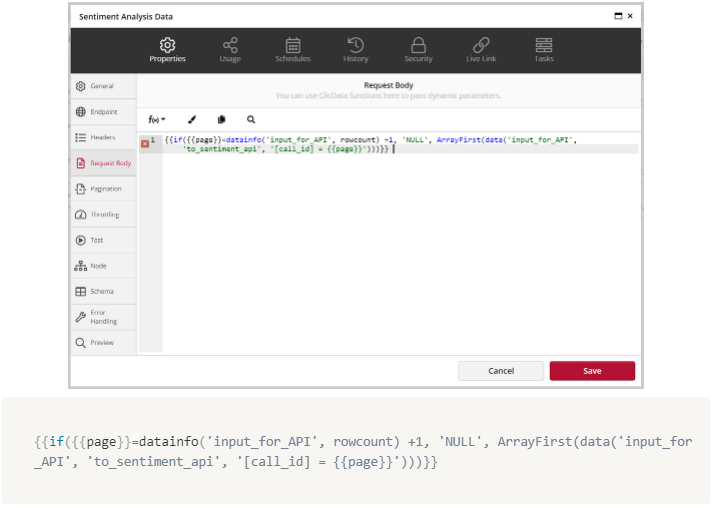Switch to the Tasks tab
Image resolution: width=713 pixels, height=508 pixels.
544,50
